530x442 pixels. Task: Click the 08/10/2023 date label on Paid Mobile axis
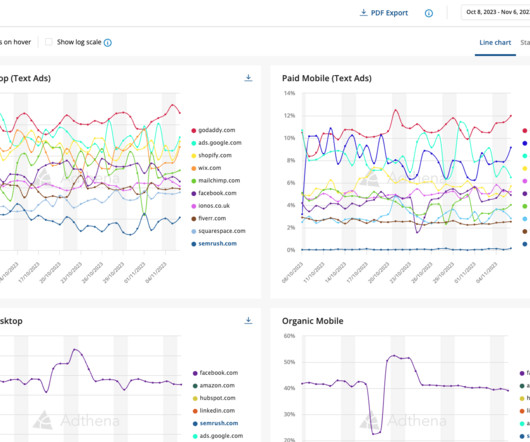[293, 272]
